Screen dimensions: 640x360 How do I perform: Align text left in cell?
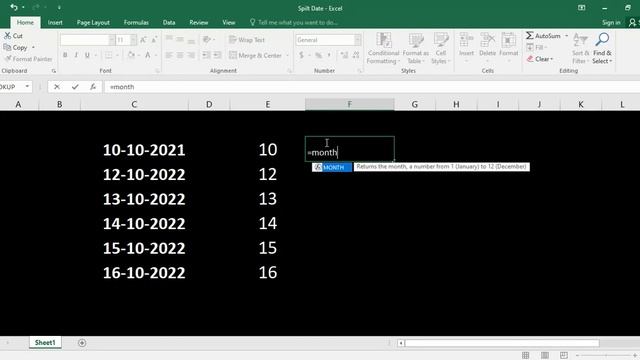[x=169, y=55]
